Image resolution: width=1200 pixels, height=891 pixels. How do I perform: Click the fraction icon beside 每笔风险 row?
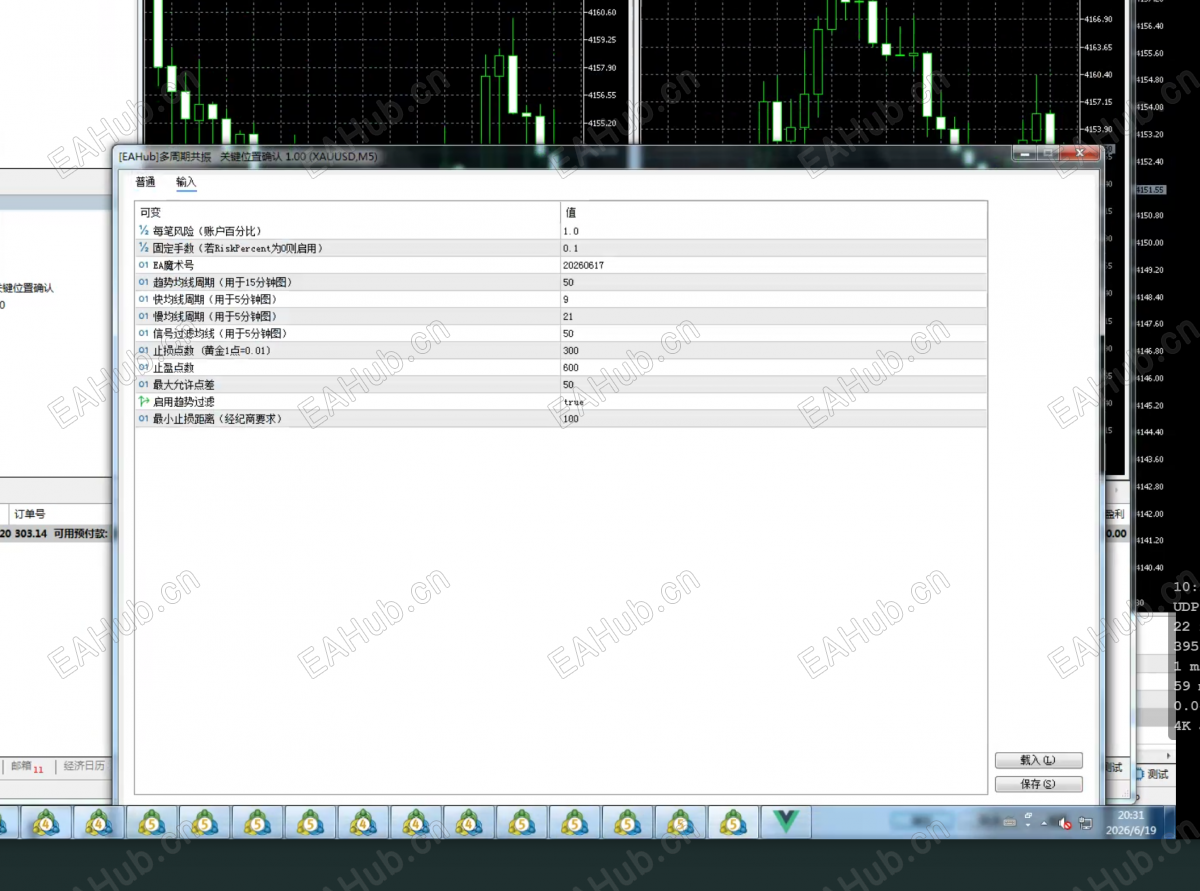pos(144,231)
